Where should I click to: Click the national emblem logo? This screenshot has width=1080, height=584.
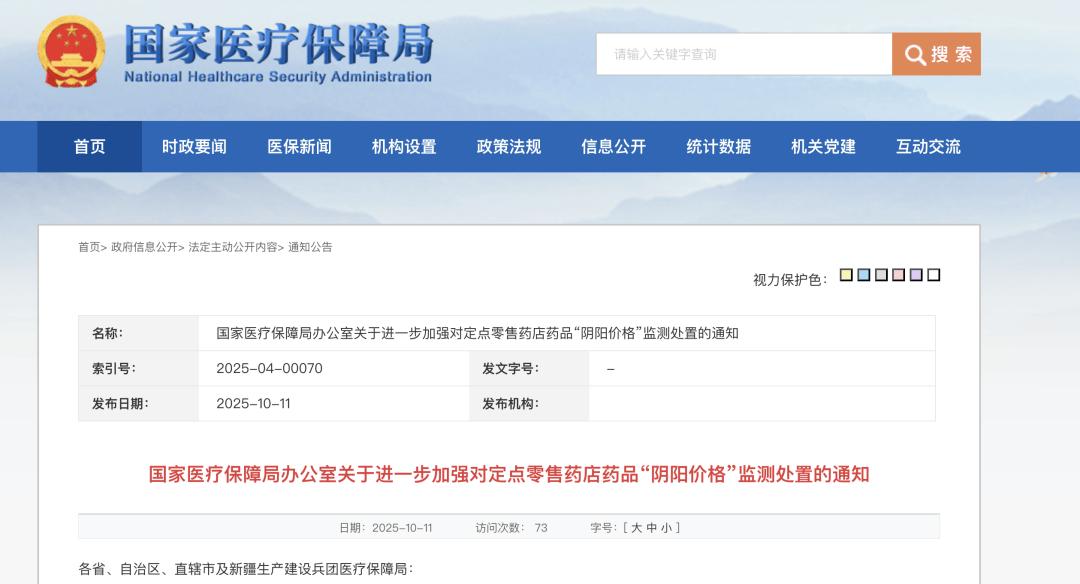[x=71, y=52]
